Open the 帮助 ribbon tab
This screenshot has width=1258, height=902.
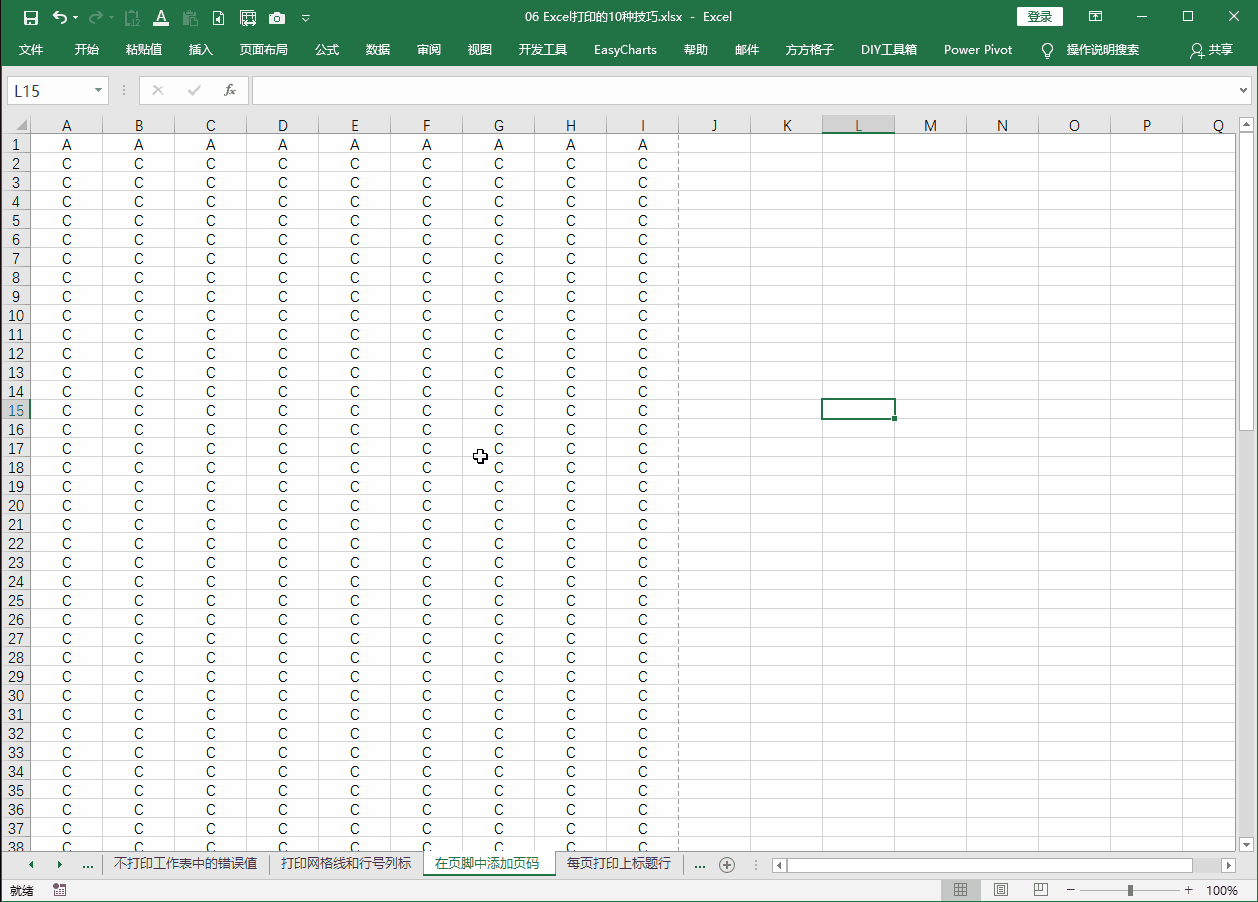(696, 50)
